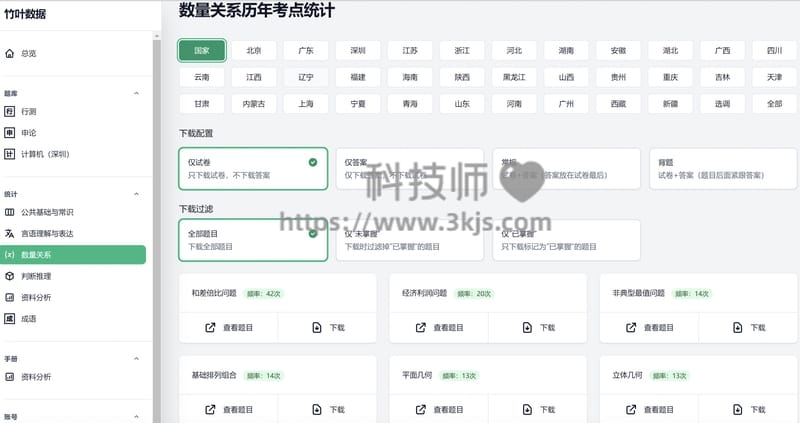
Task: Click the translate icon for 言语理解与表达
Action: point(10,234)
